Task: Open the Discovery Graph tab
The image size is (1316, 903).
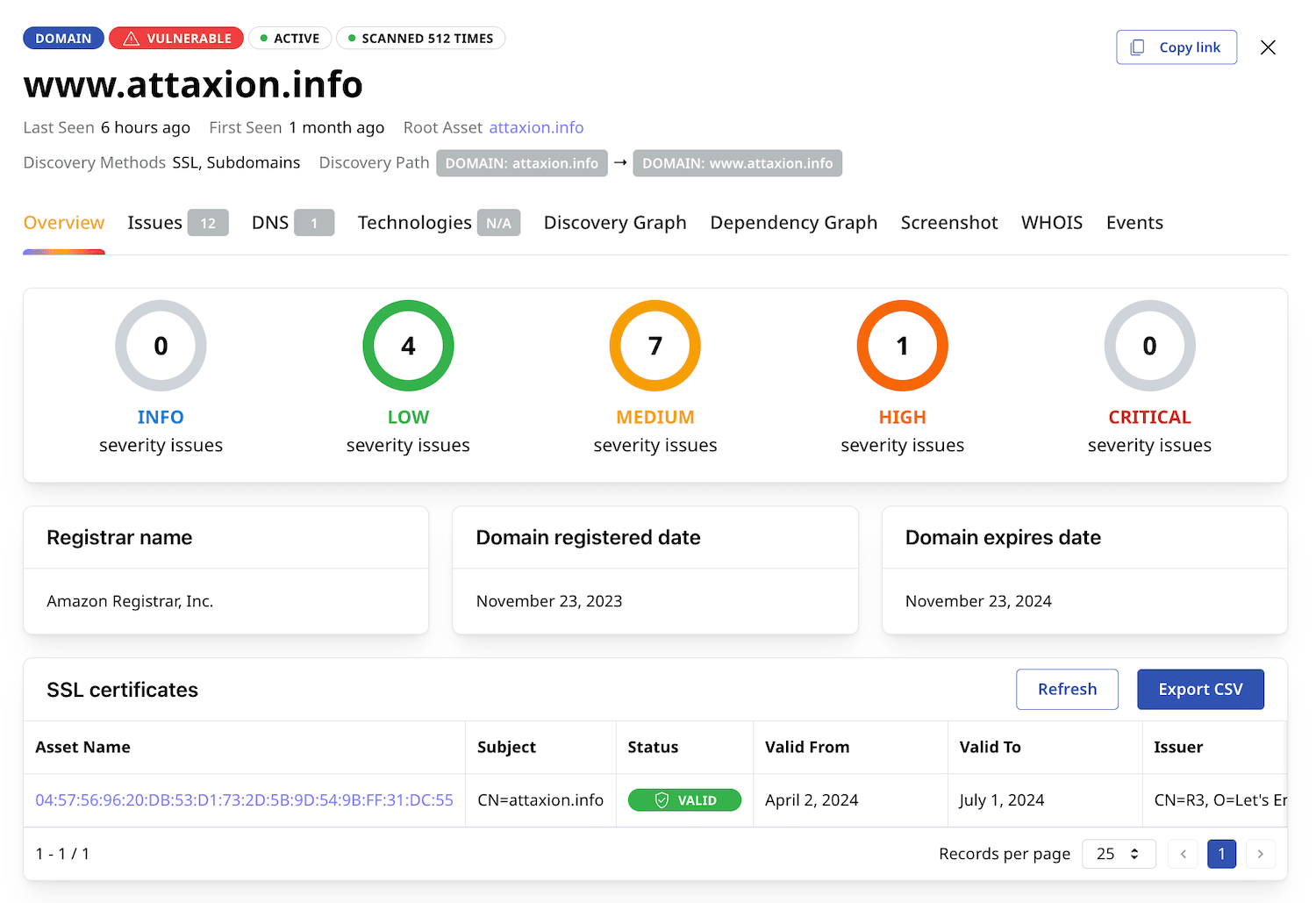Action: pyautogui.click(x=615, y=223)
